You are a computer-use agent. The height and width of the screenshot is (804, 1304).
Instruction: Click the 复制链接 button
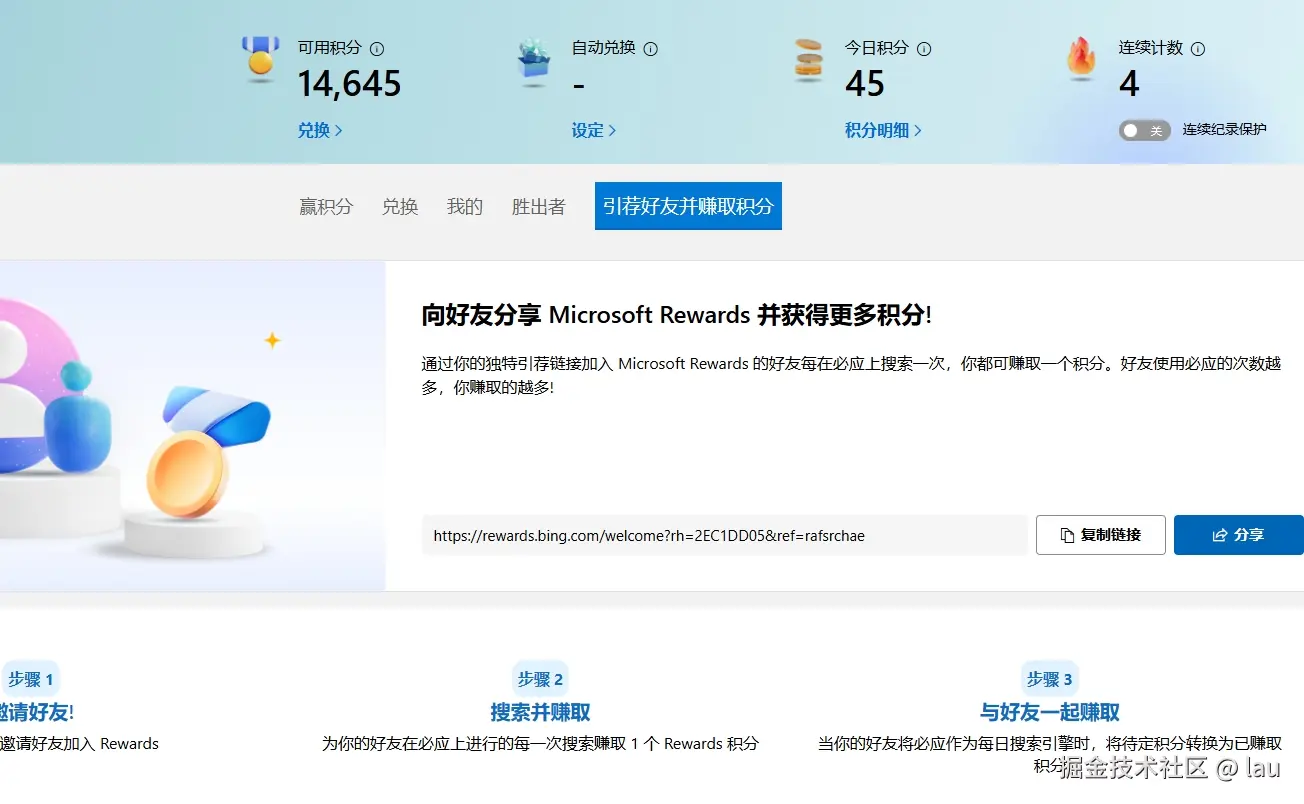coord(1100,534)
